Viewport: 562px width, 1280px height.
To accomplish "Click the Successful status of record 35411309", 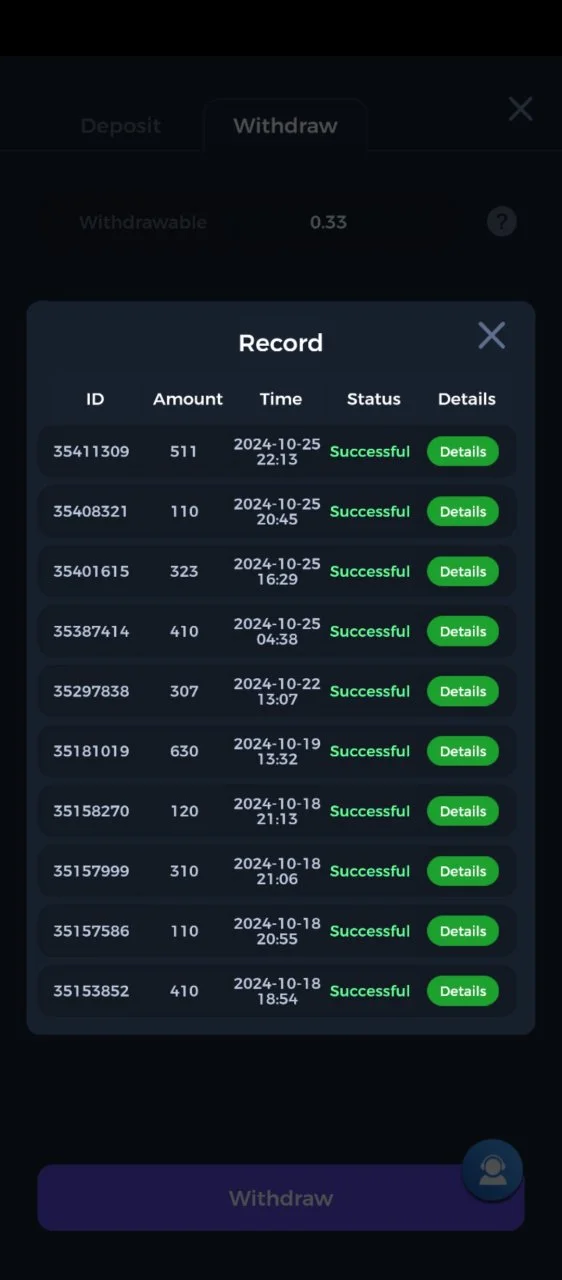I will pos(370,451).
